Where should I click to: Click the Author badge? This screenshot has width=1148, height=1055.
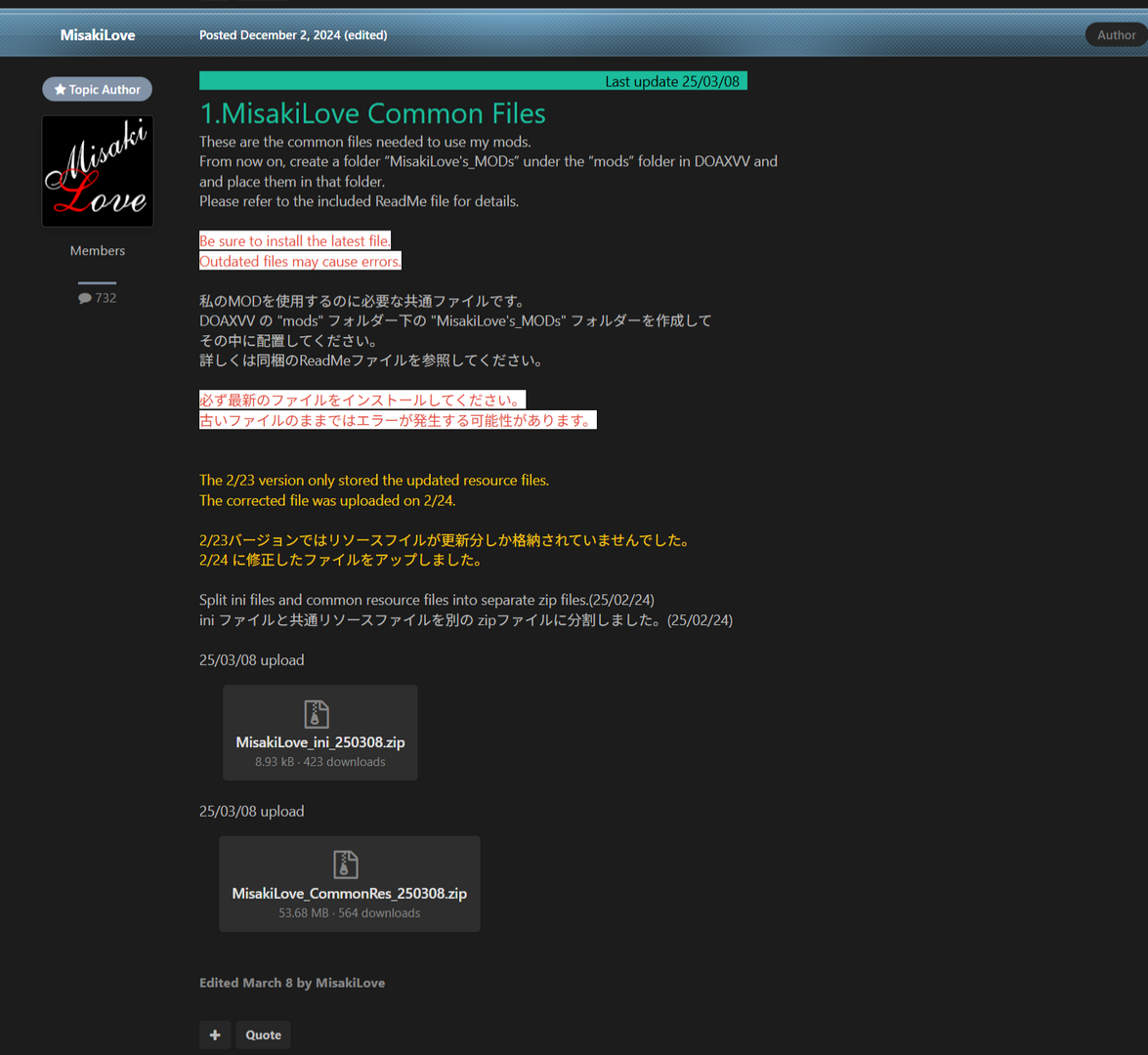point(1116,35)
